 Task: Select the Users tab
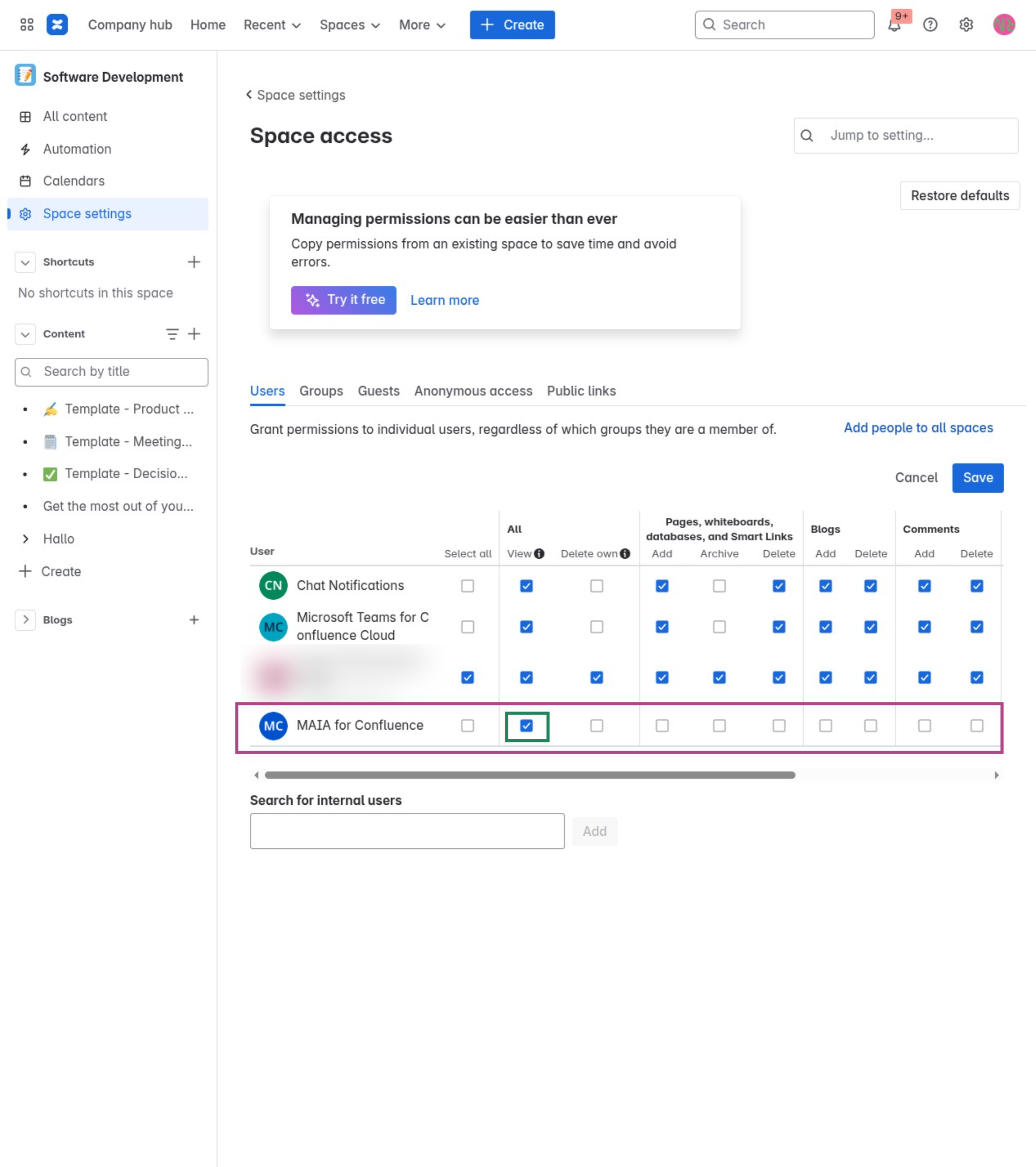pos(267,391)
